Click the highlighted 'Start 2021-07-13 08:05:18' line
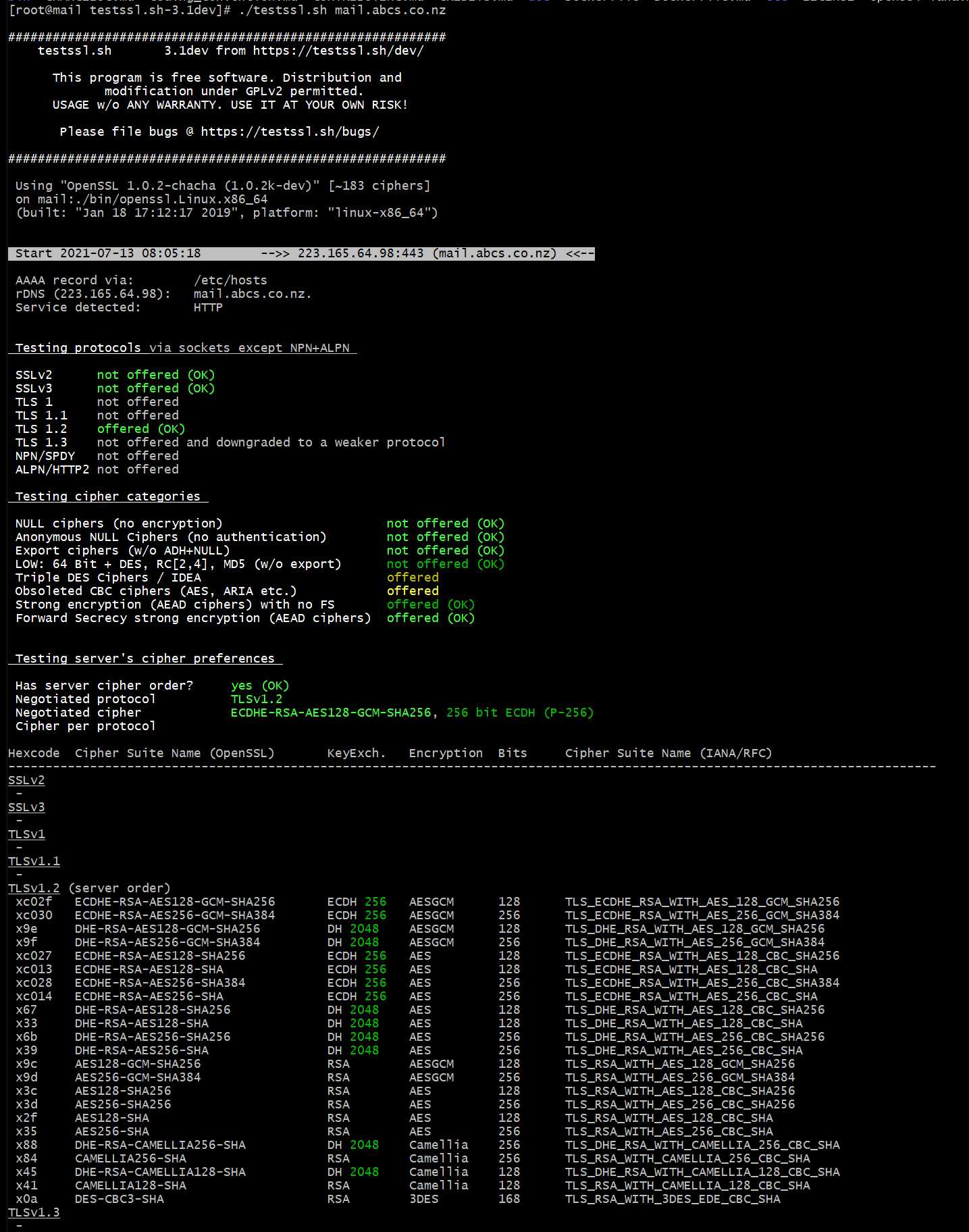Screen dimensions: 969x1232 pos(301,253)
